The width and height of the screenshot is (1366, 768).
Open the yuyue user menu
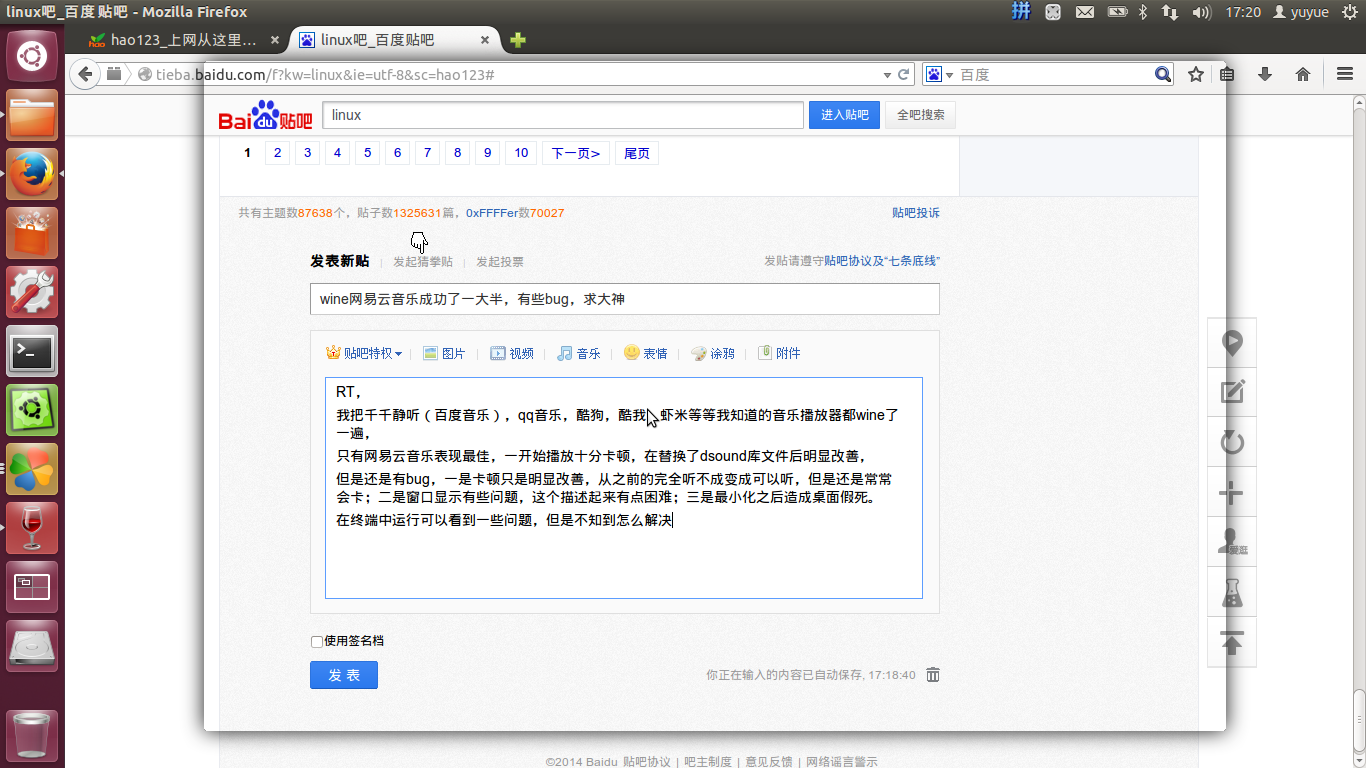click(x=1300, y=12)
